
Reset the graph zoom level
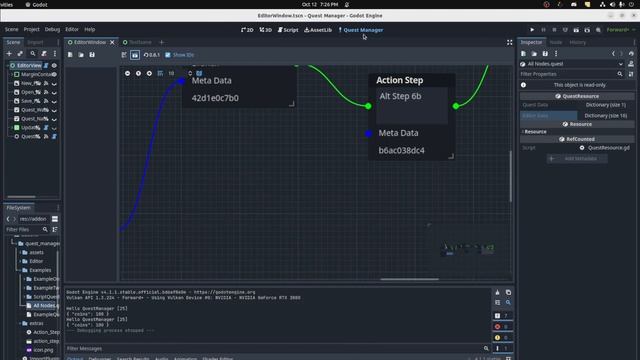point(138,73)
